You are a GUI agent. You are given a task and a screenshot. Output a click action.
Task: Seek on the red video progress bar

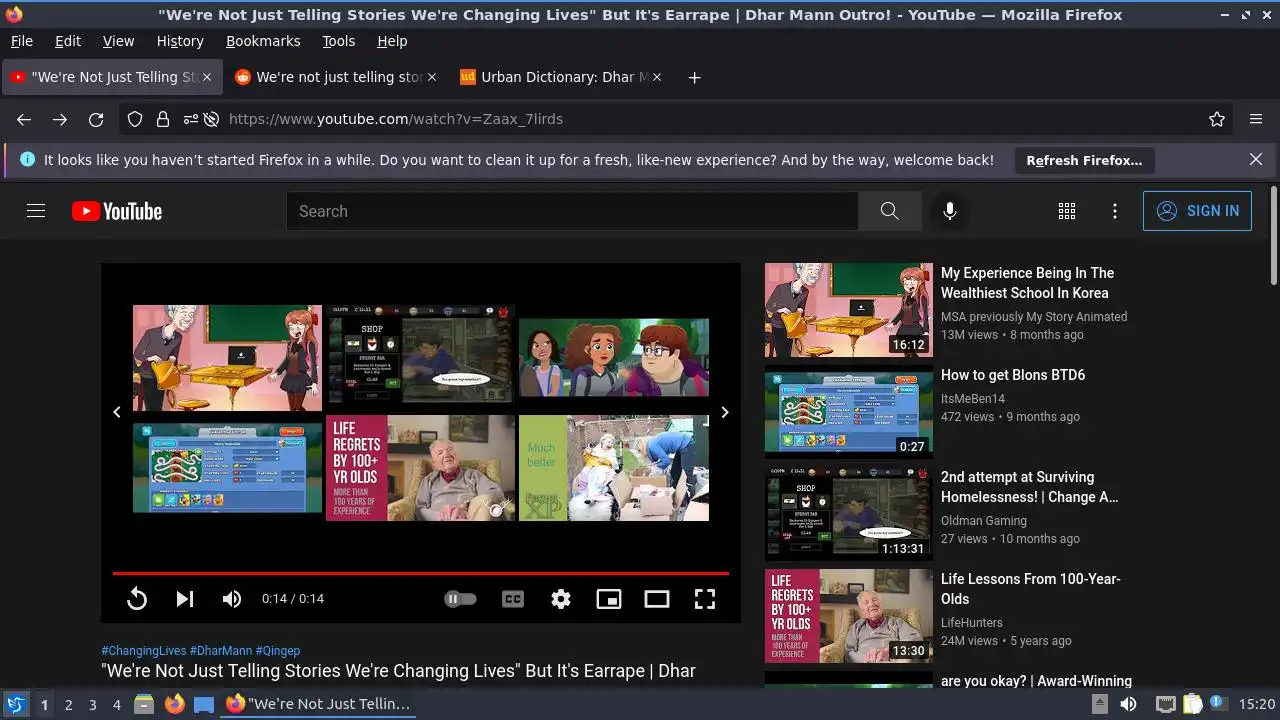(x=420, y=573)
